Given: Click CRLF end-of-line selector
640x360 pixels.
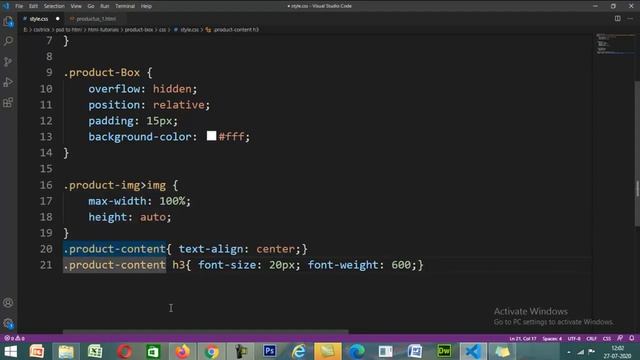Looking at the screenshot, I should pos(591,338).
